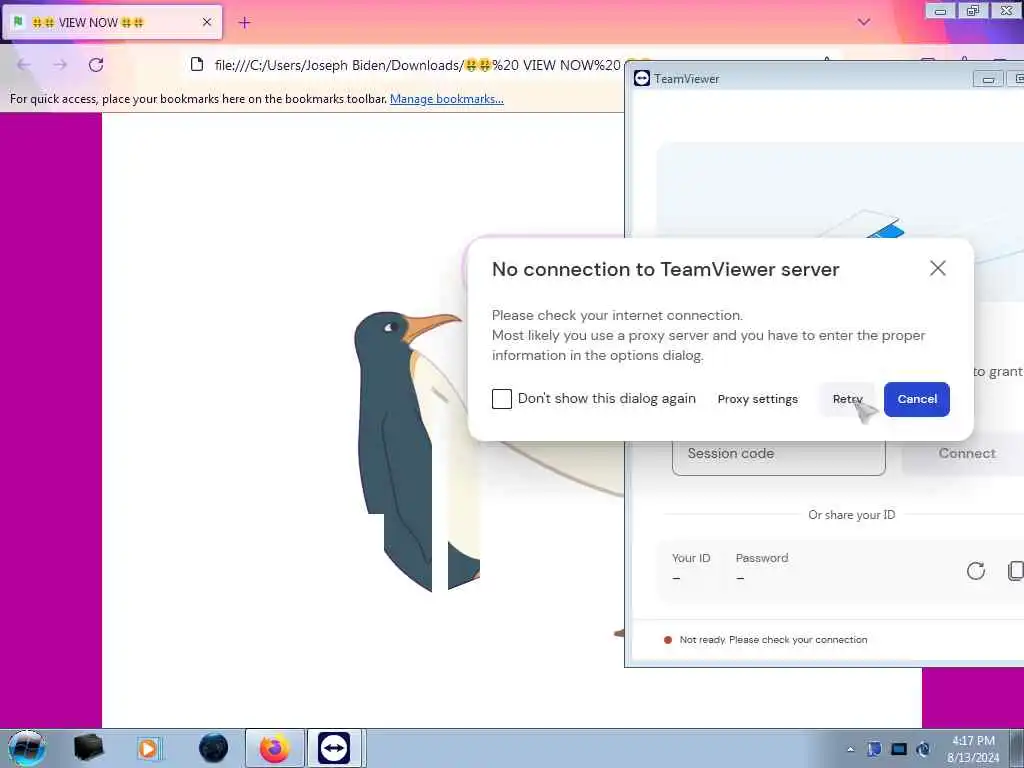Click the monitor tray icon

pyautogui.click(x=899, y=749)
